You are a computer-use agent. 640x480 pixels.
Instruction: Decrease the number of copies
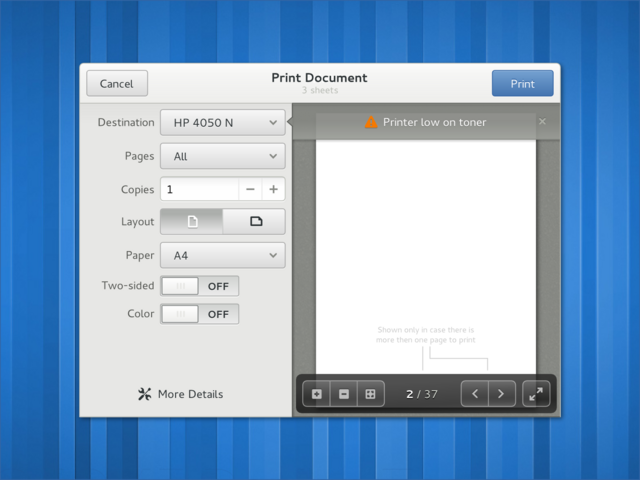point(250,189)
